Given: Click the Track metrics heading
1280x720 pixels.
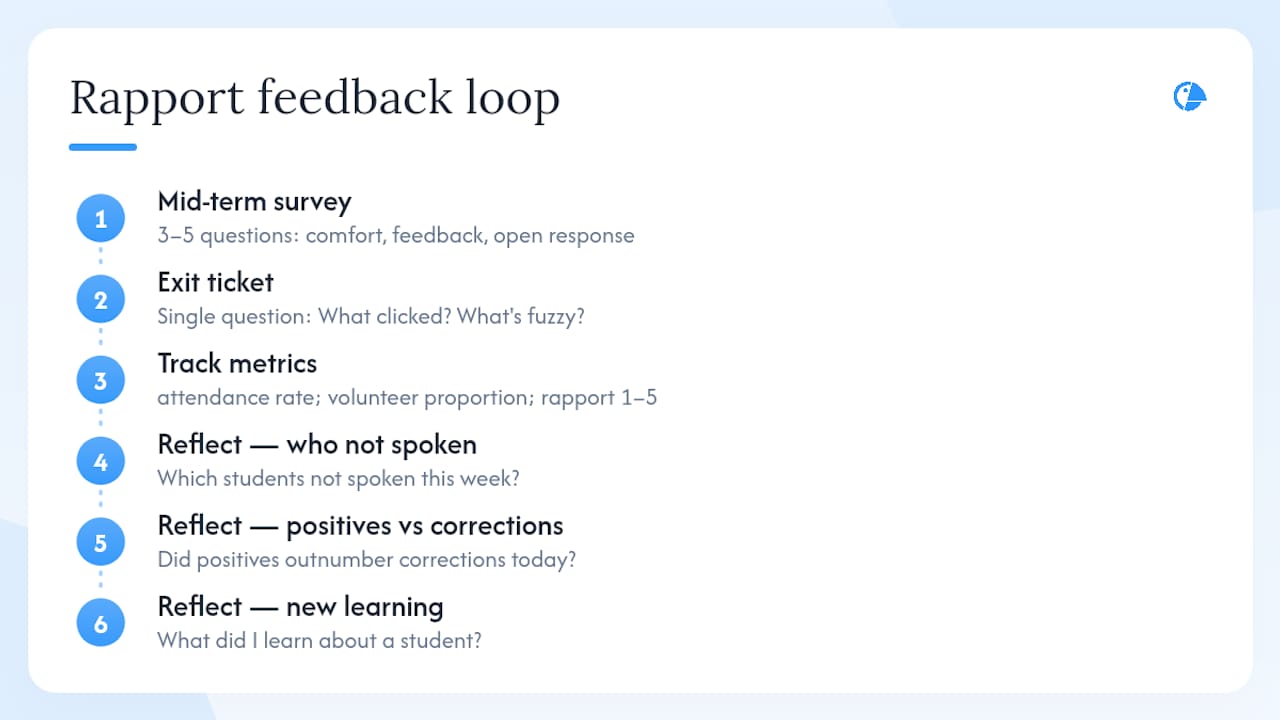Looking at the screenshot, I should pos(237,363).
